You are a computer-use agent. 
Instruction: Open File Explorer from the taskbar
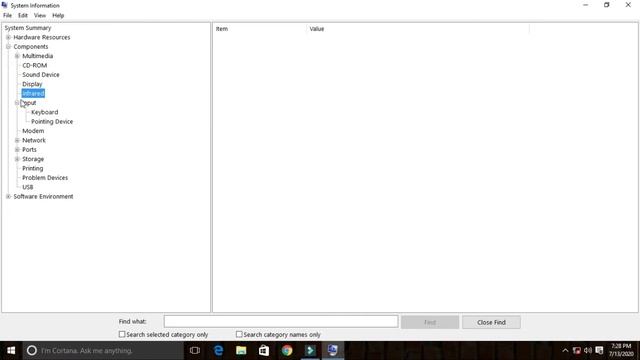pos(241,350)
